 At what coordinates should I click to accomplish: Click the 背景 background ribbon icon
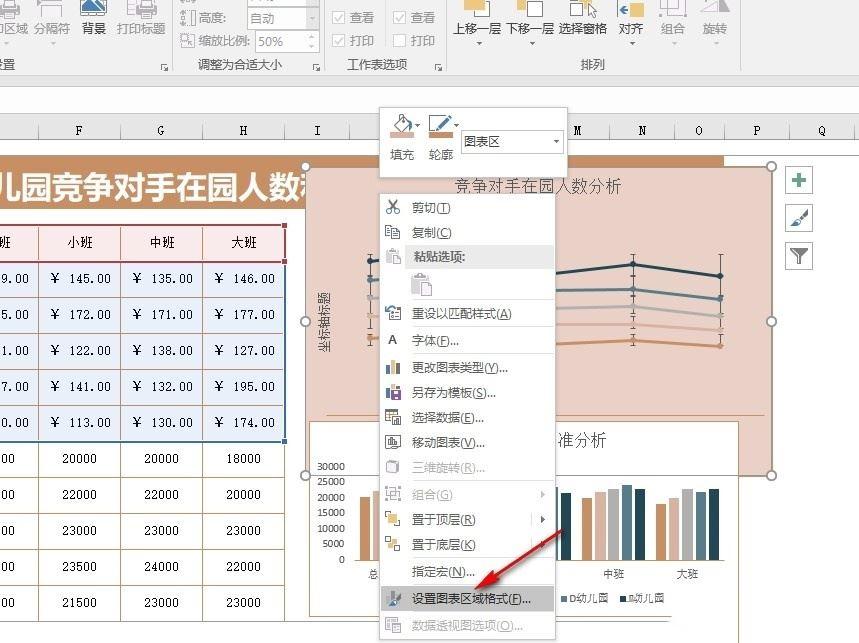pos(94,9)
